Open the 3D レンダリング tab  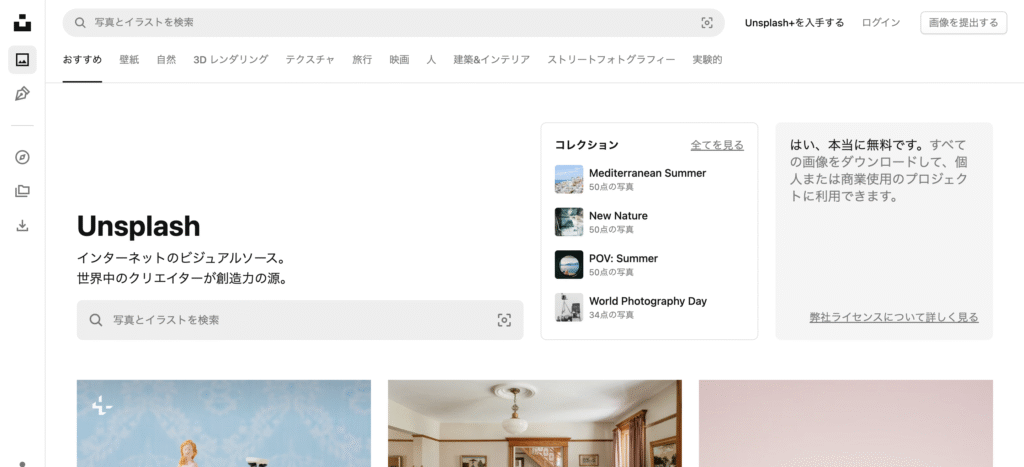click(231, 59)
